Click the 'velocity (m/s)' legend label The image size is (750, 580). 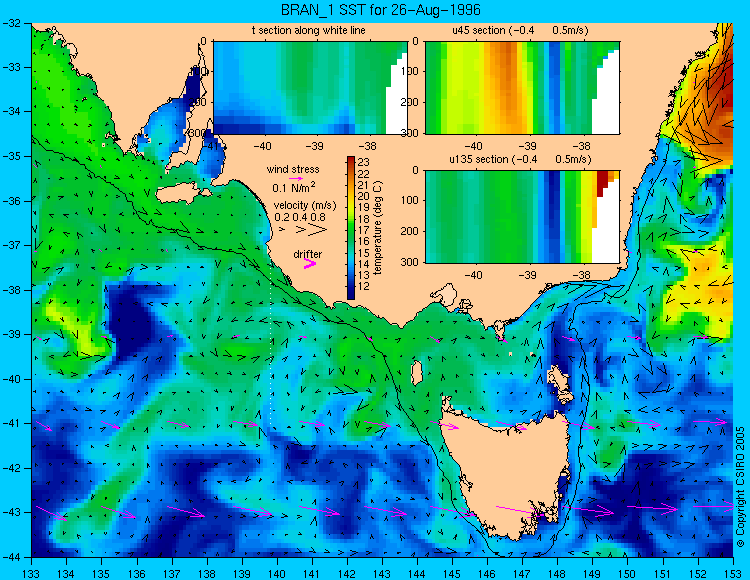coord(305,206)
